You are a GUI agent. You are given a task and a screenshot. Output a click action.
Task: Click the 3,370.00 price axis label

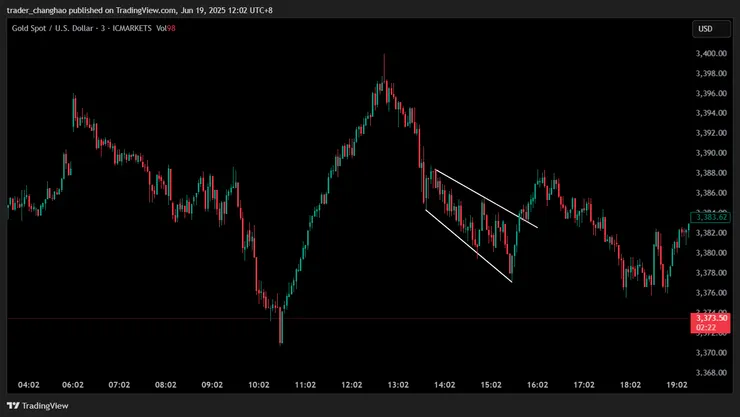[x=711, y=352]
